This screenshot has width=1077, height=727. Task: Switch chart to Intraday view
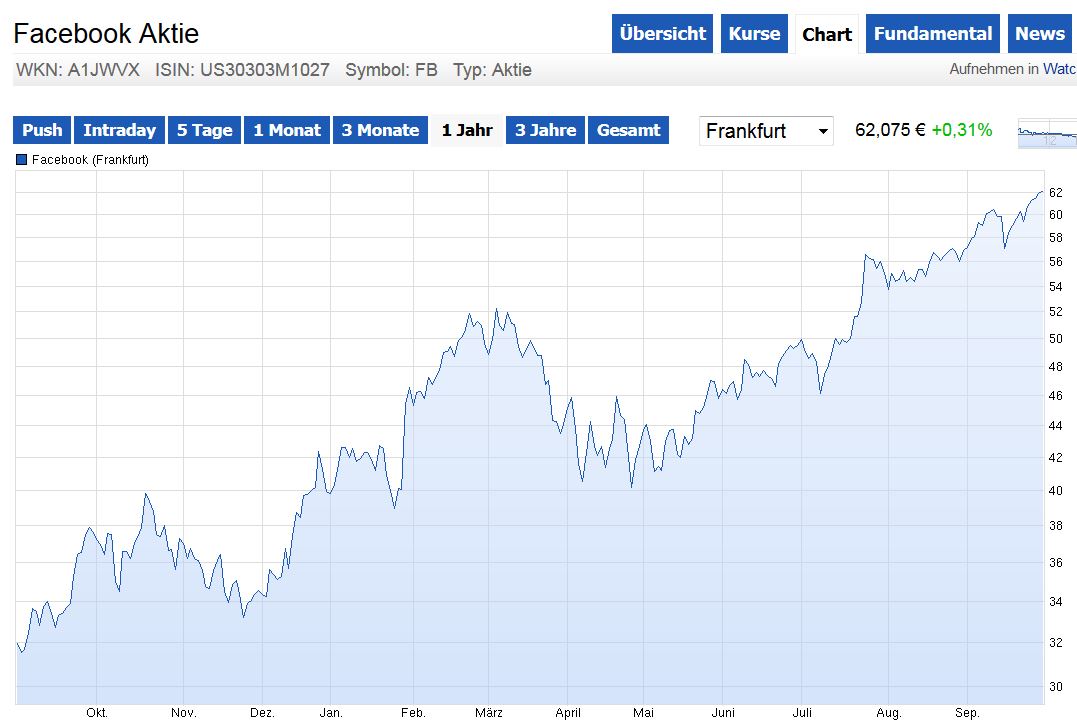[119, 130]
